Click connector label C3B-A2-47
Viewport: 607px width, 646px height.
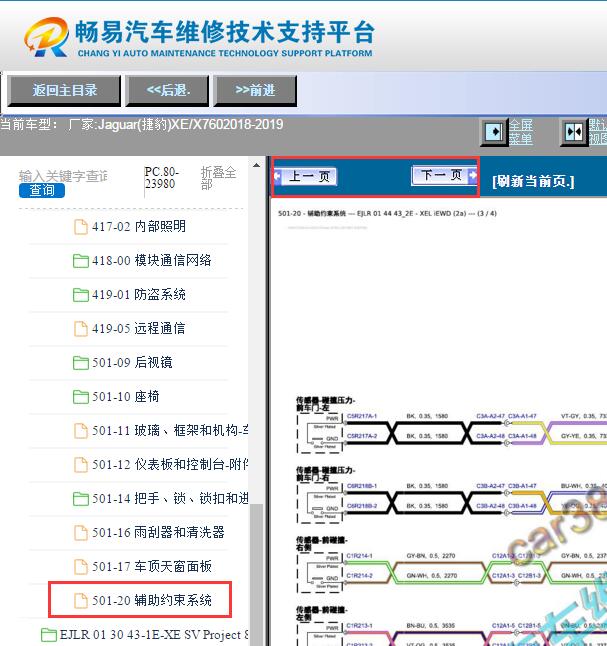coord(490,486)
